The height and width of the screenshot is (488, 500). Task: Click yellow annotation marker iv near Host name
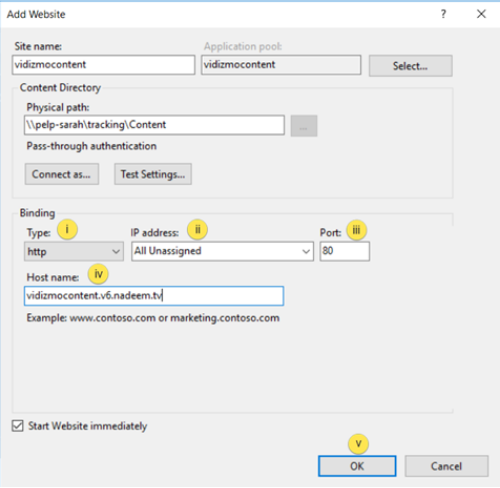98,274
